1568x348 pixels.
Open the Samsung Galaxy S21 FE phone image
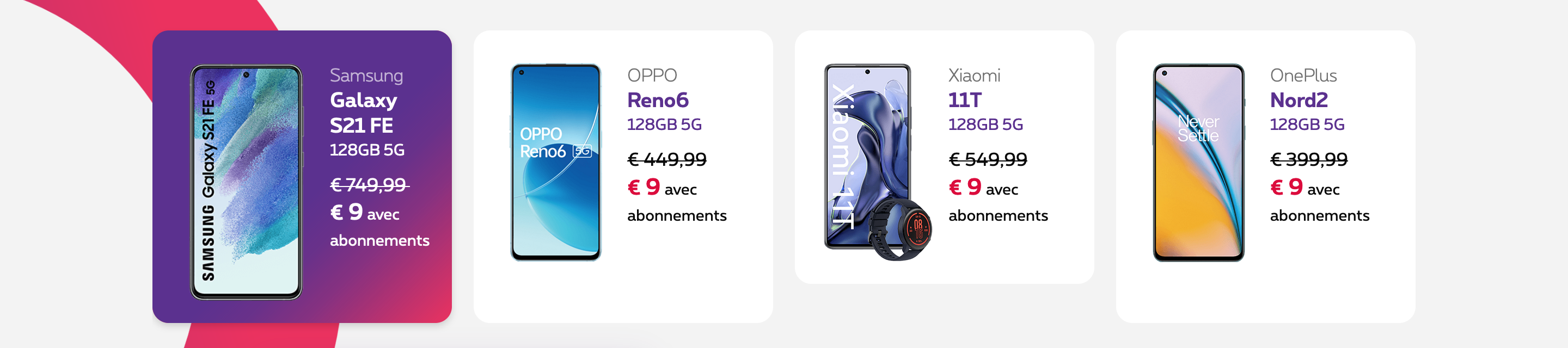(x=247, y=182)
